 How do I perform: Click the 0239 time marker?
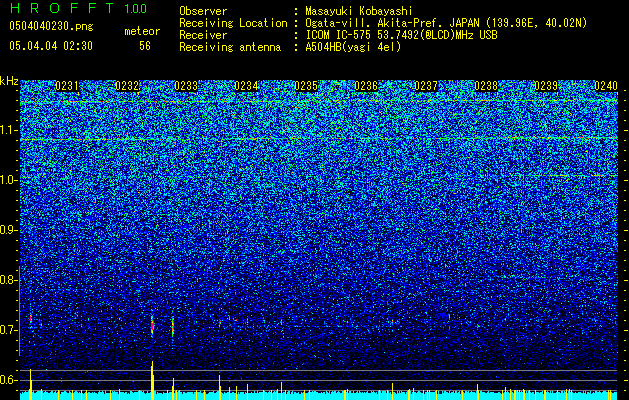pos(546,86)
